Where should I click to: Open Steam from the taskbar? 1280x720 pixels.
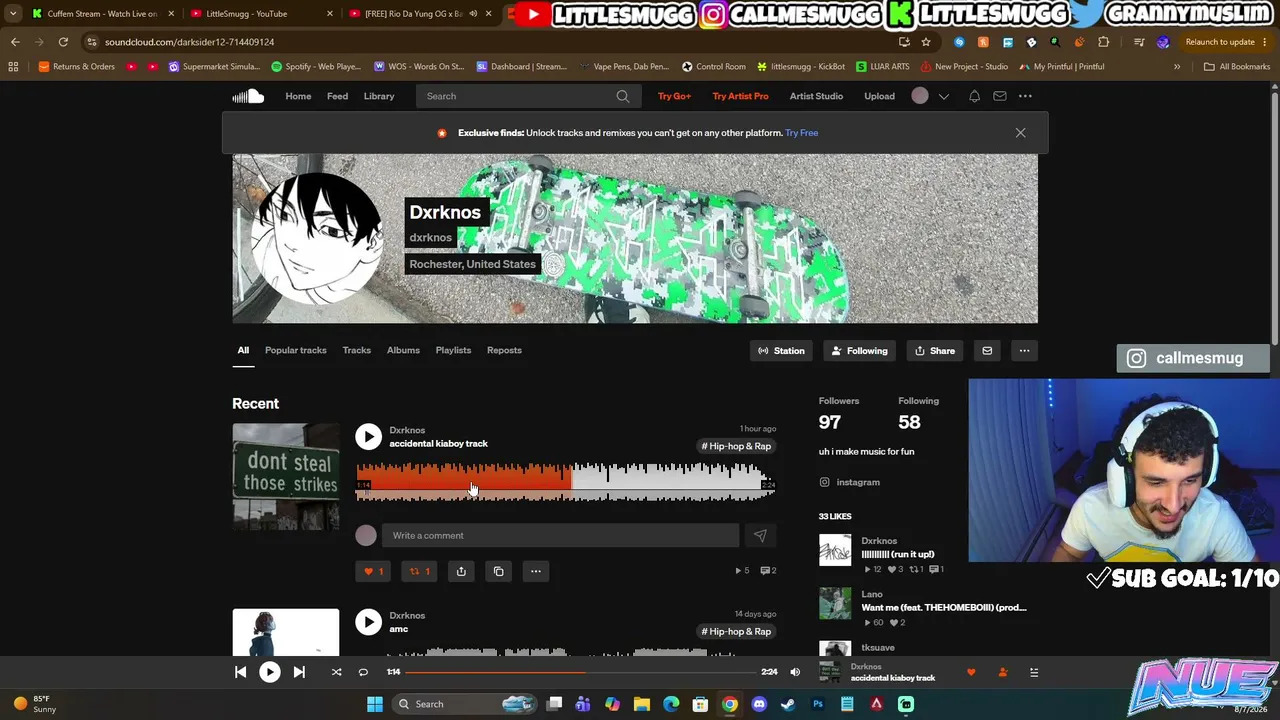coord(788,704)
